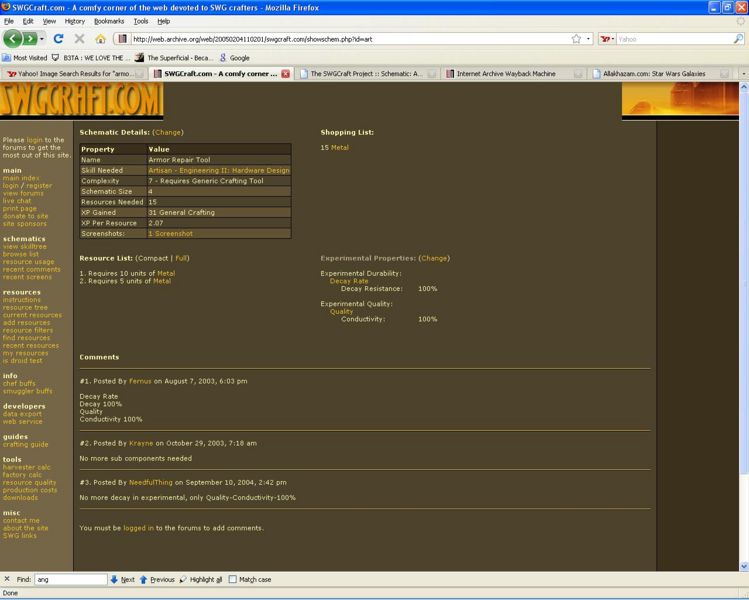Open the Bookmarks menu

tap(109, 20)
